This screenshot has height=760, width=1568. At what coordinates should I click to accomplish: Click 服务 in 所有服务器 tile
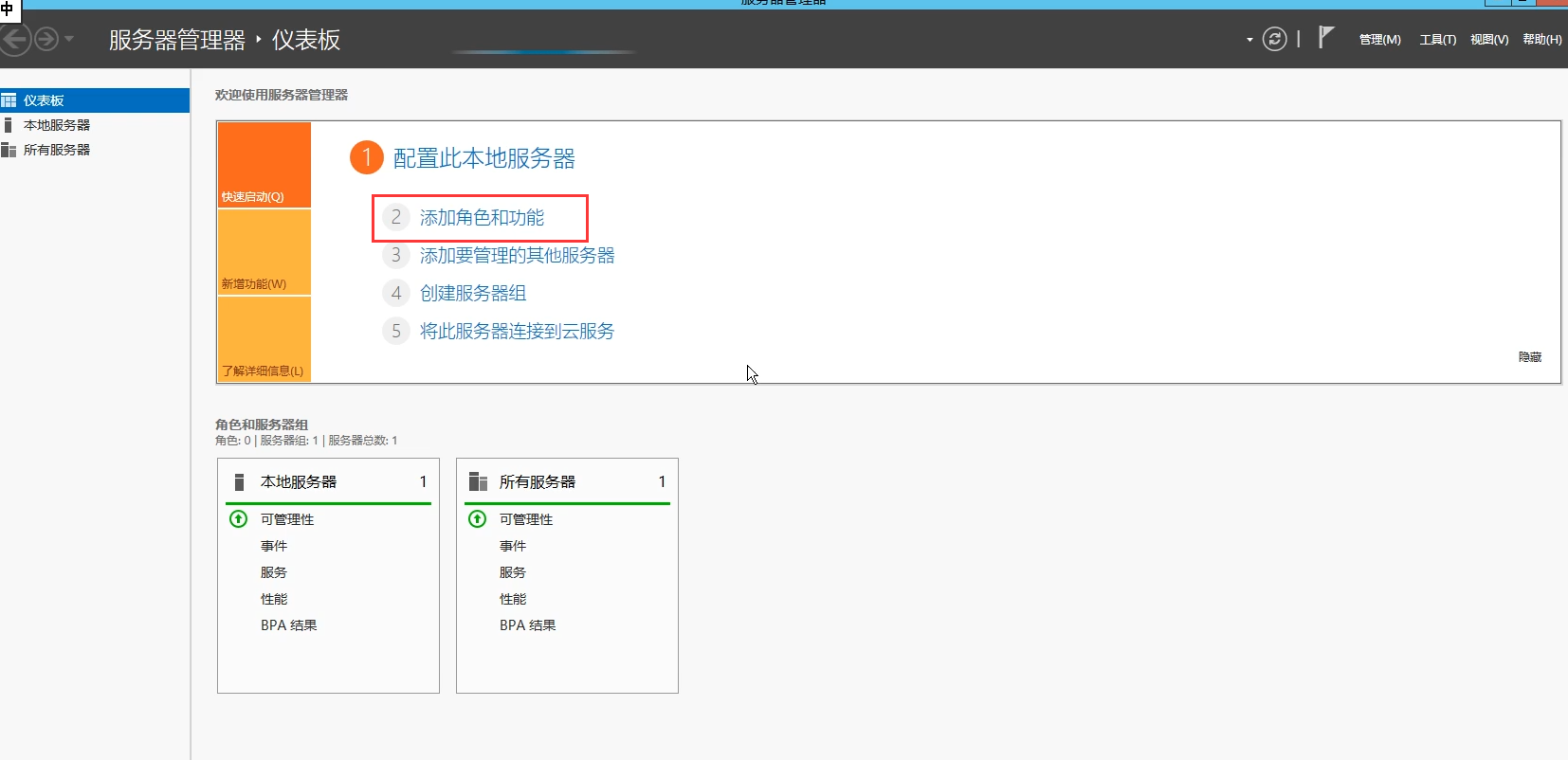513,572
